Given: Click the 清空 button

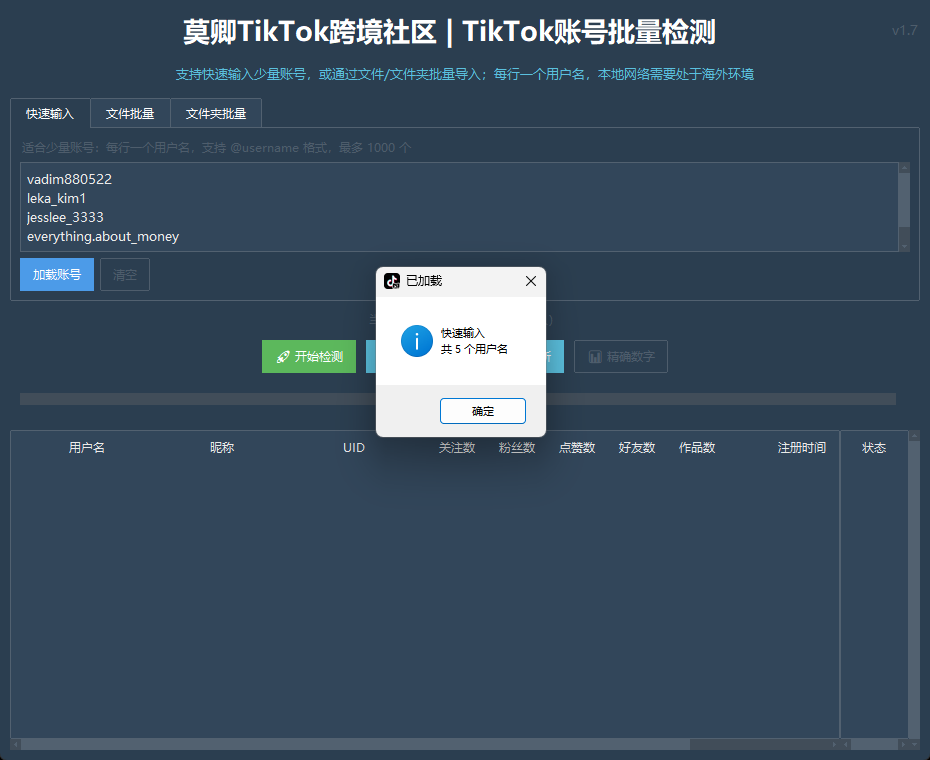Looking at the screenshot, I should pos(125,275).
